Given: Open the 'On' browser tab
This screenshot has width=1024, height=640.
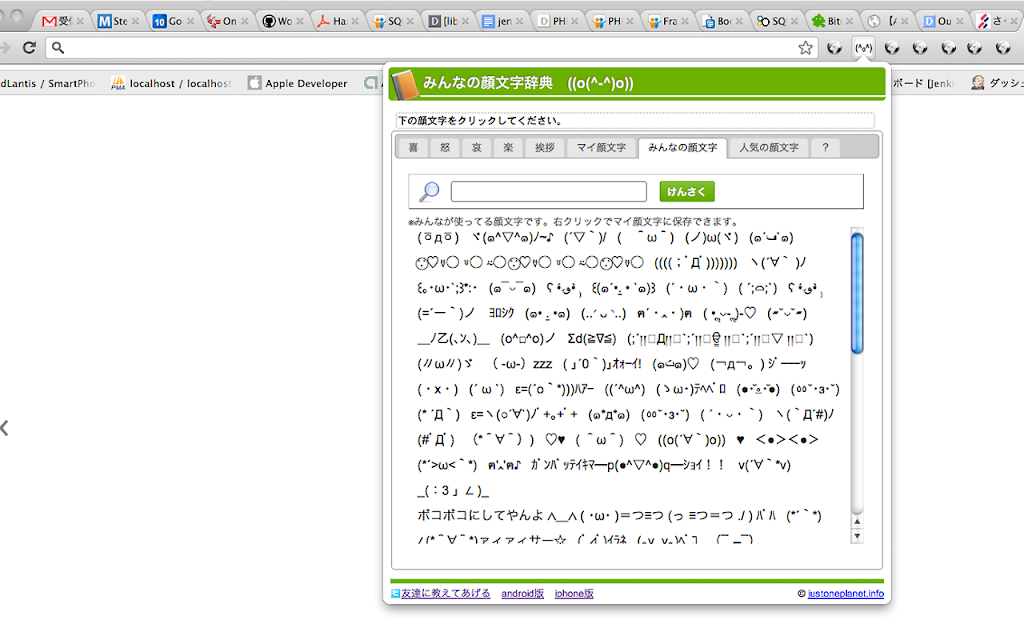Looking at the screenshot, I should point(221,21).
